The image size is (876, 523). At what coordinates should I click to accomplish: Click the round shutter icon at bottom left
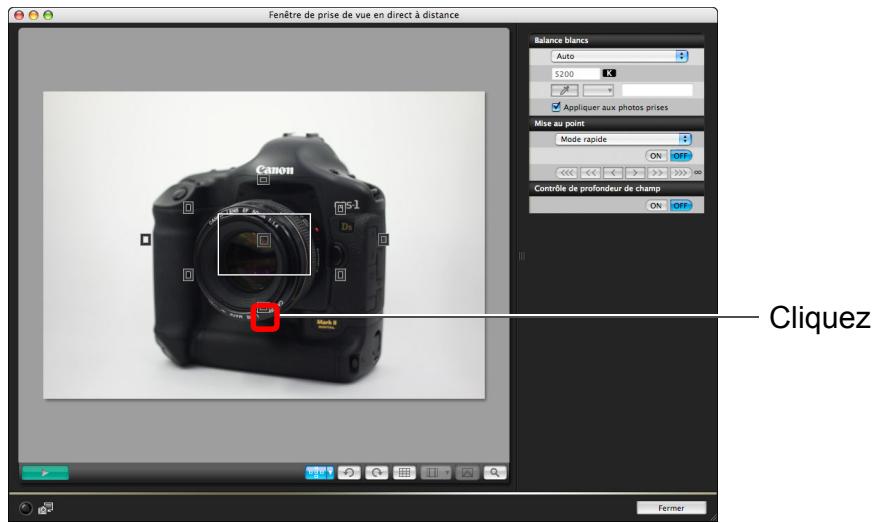tap(26, 508)
